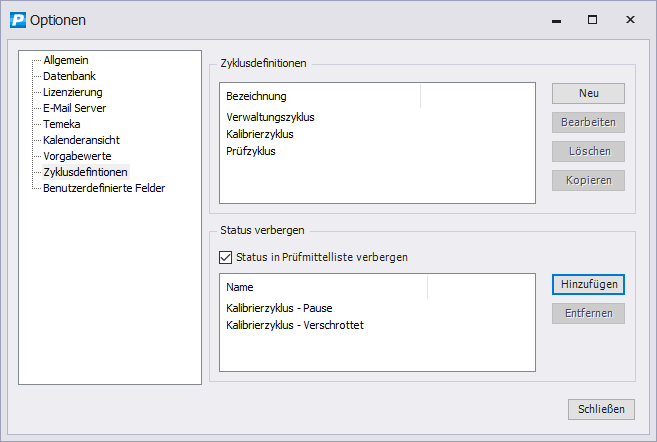Click the Hinzufügen button

(x=588, y=284)
